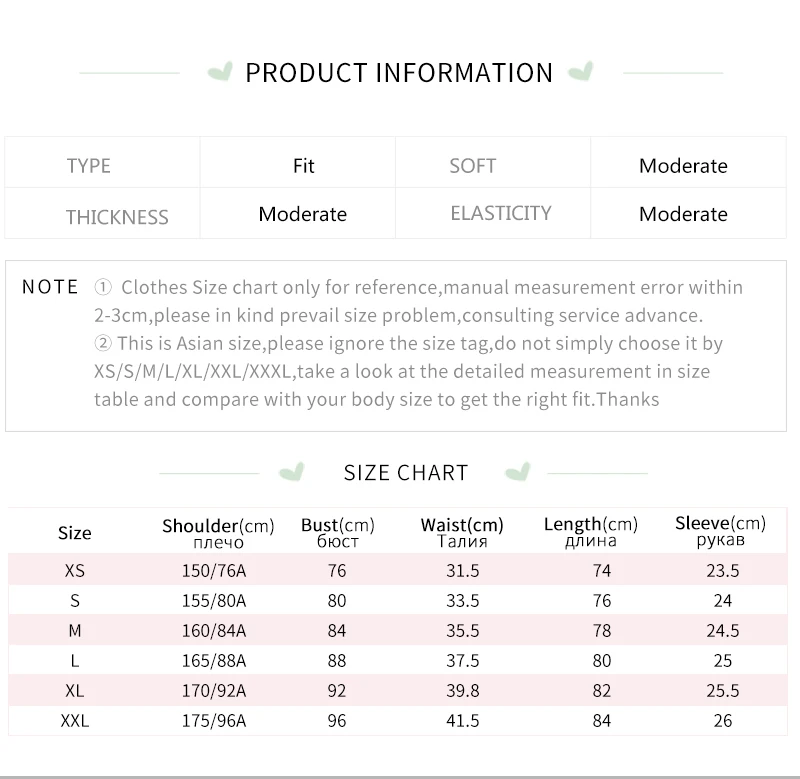Screen dimensions: 800x779
Task: Click the PRODUCT INFORMATION heading
Action: point(399,73)
